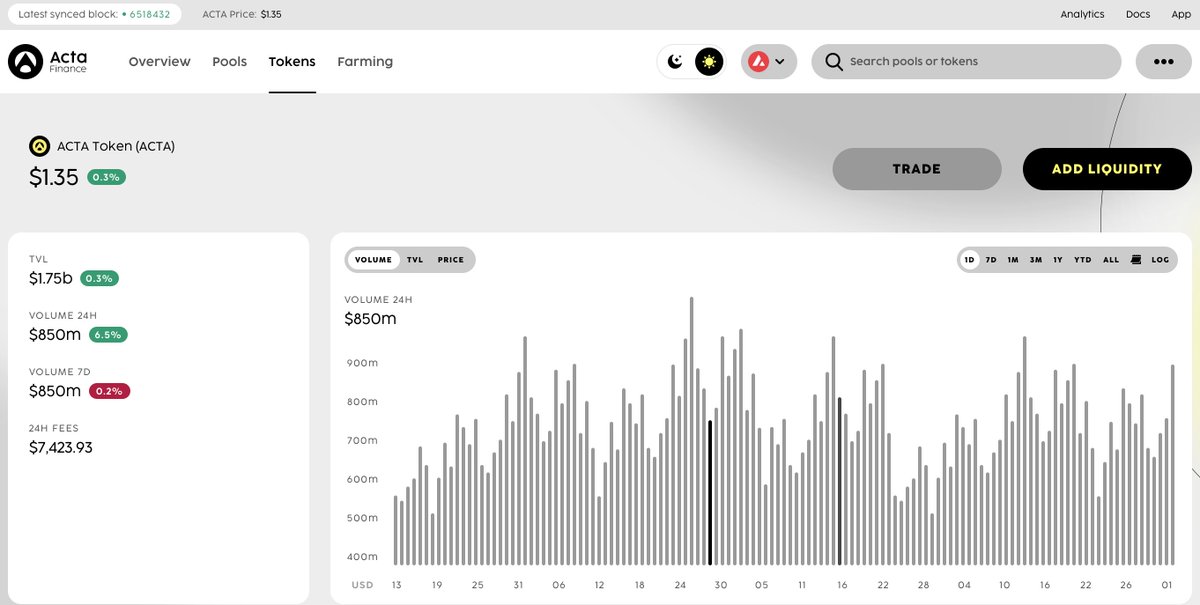This screenshot has height=605, width=1200.
Task: Toggle the LOG scale option
Action: coord(1160,260)
